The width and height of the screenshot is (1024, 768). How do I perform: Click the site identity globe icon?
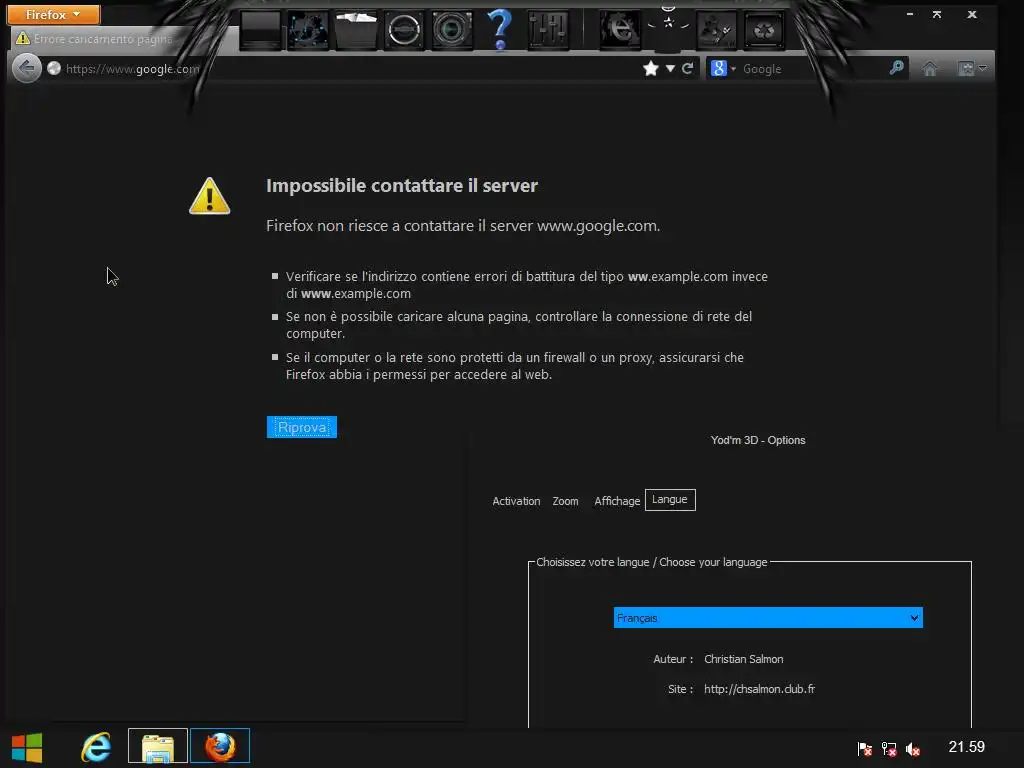click(x=54, y=68)
